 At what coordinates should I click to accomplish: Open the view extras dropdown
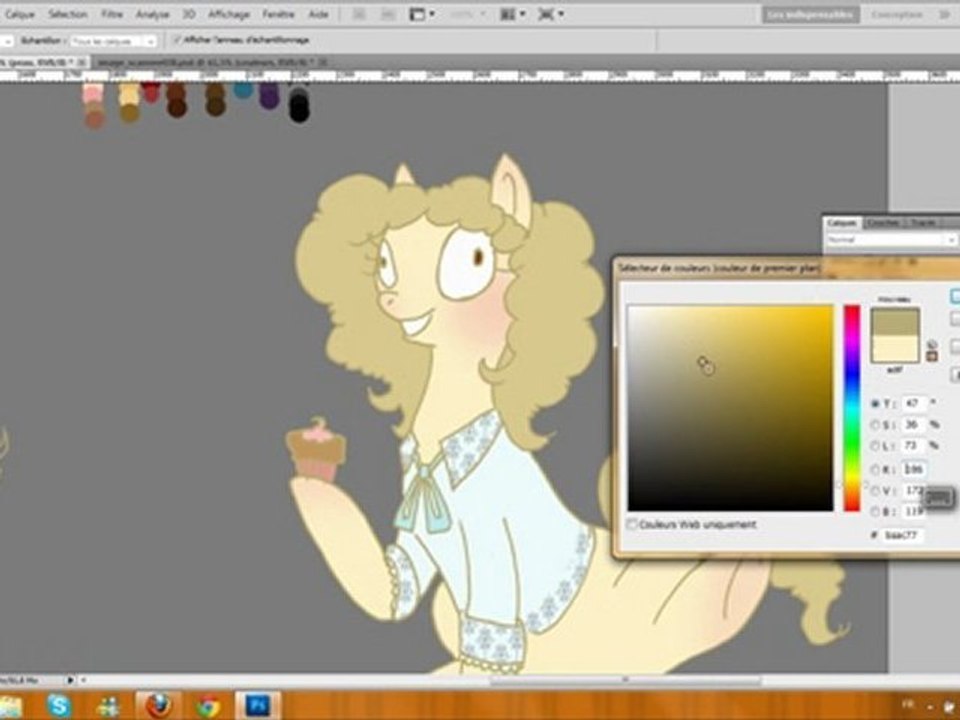click(550, 15)
